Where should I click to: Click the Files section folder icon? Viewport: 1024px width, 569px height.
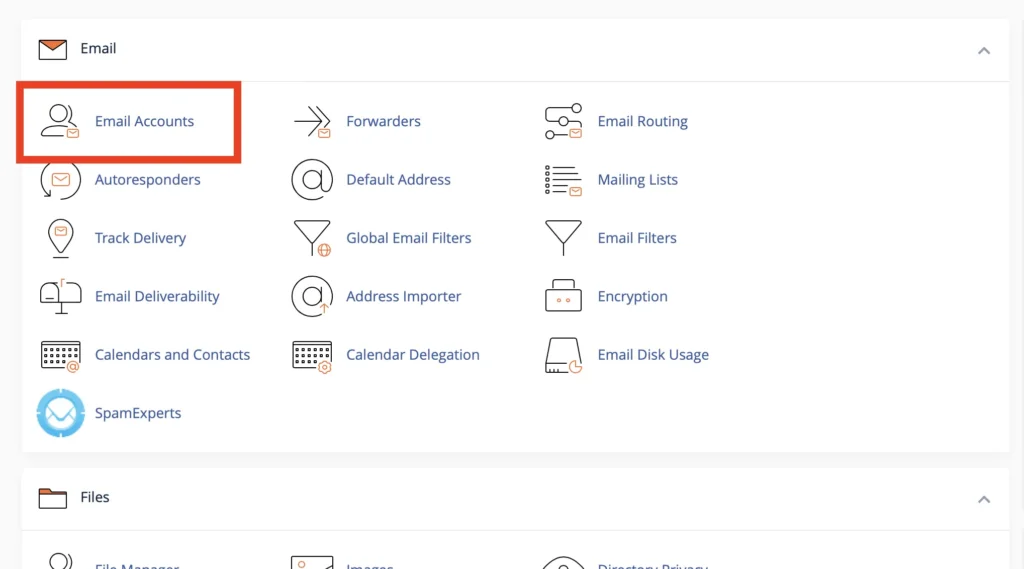point(52,498)
